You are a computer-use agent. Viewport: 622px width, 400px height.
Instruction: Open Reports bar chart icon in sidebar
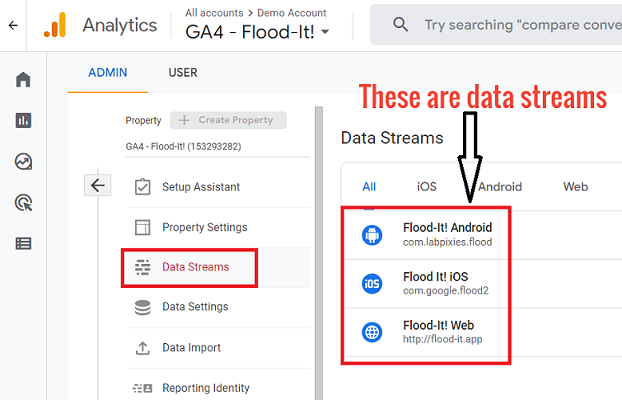pos(23,120)
